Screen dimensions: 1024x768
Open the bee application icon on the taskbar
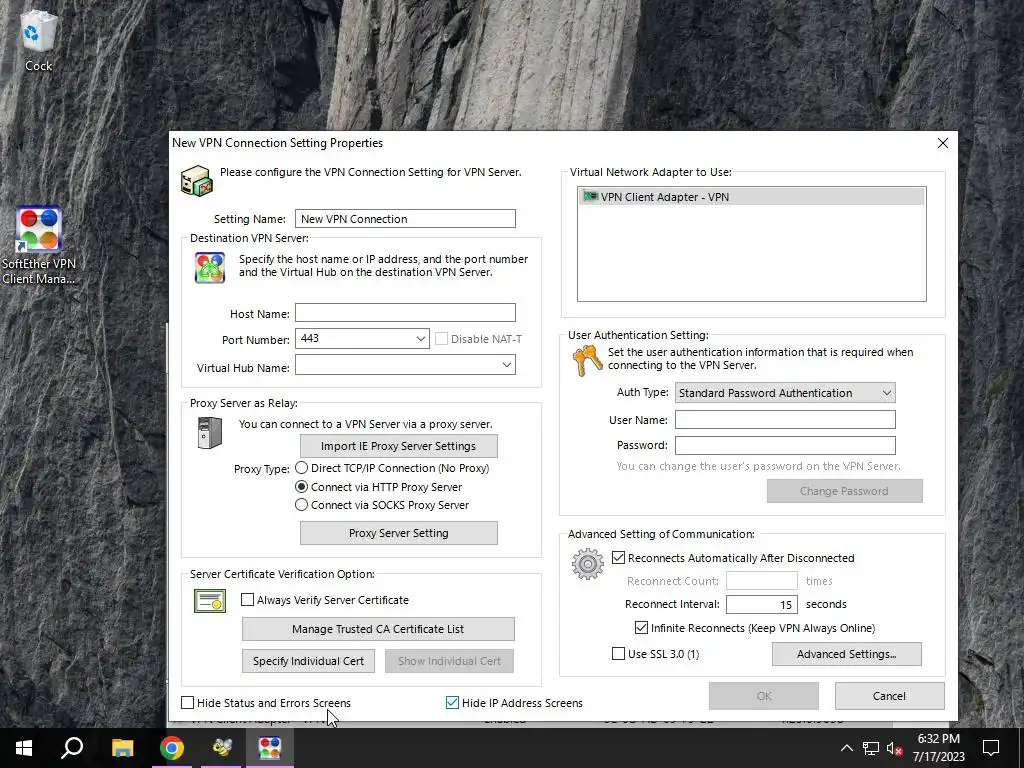221,748
